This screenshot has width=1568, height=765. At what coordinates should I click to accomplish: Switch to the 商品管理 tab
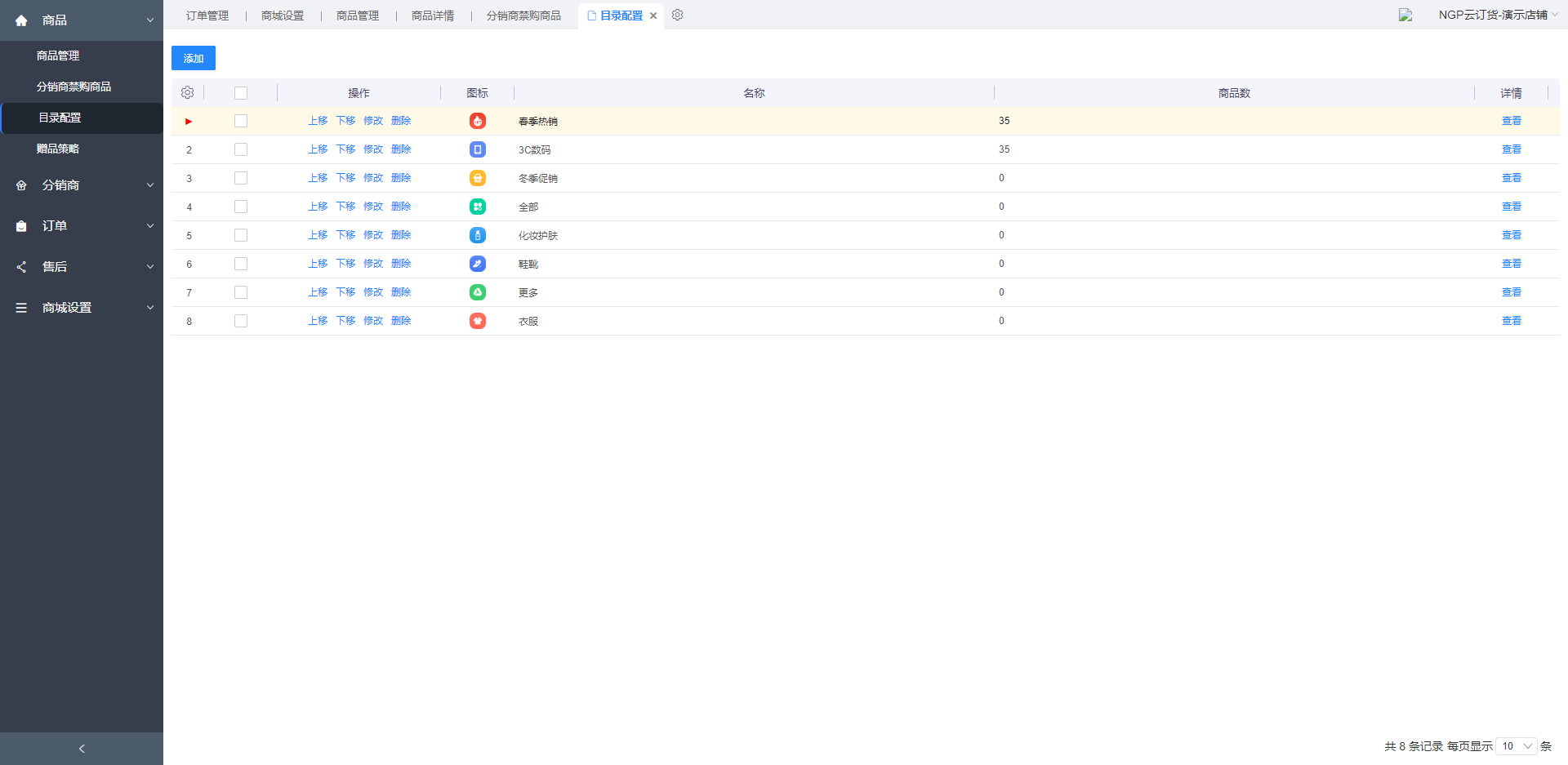pyautogui.click(x=358, y=16)
